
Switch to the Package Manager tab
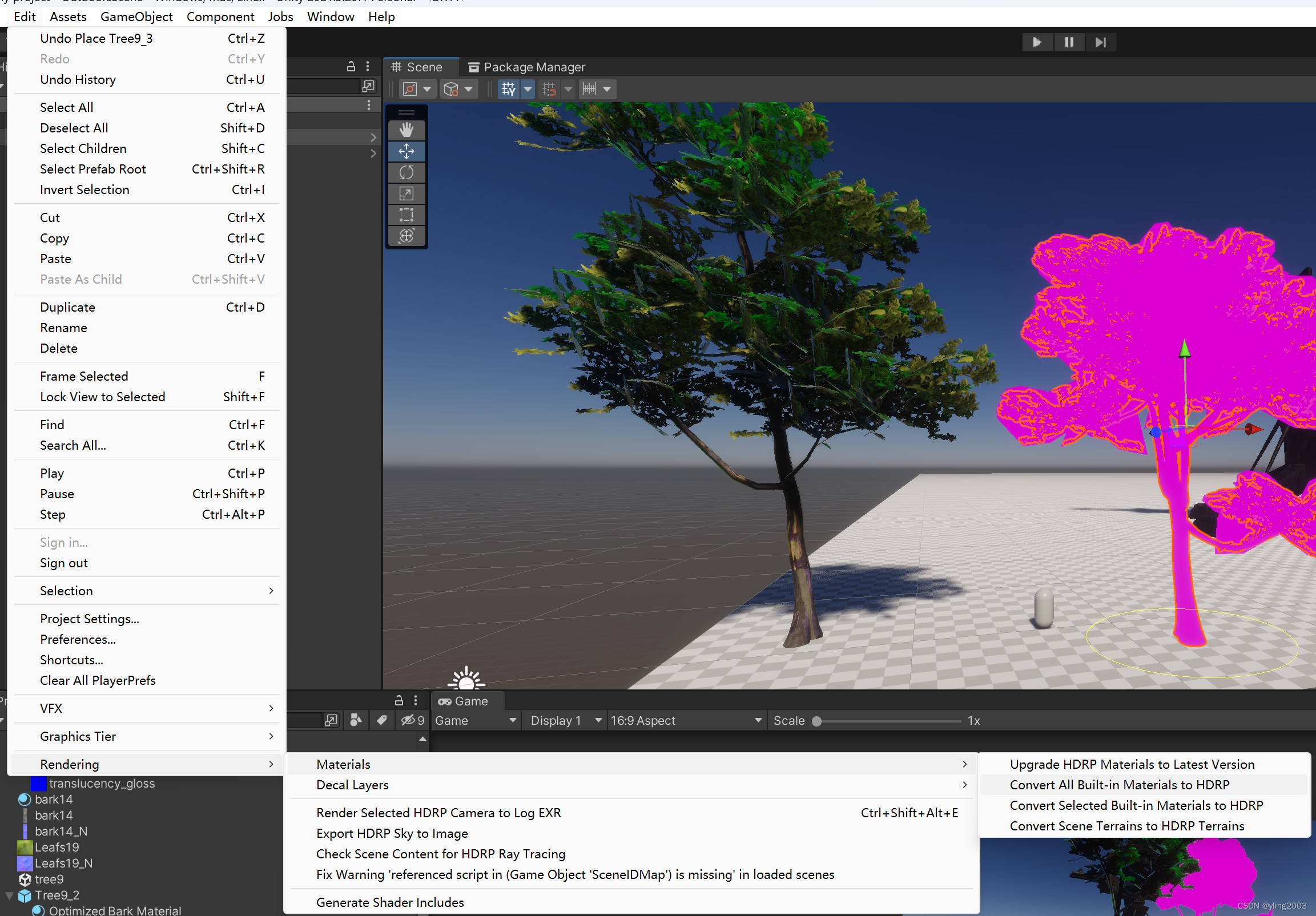tap(527, 67)
